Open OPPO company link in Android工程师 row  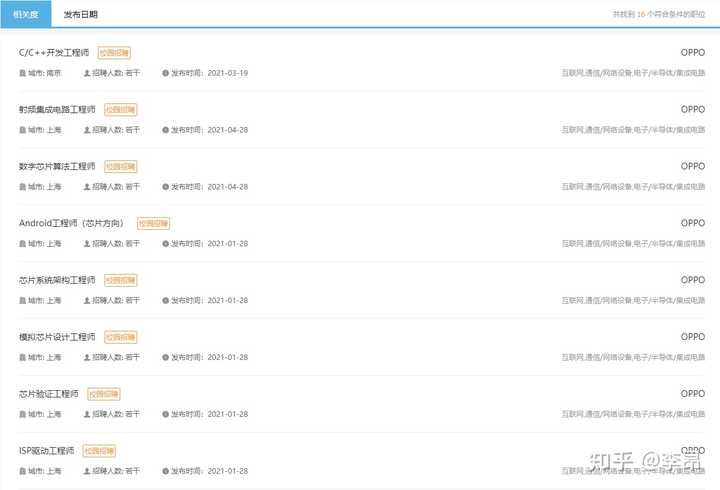point(693,223)
